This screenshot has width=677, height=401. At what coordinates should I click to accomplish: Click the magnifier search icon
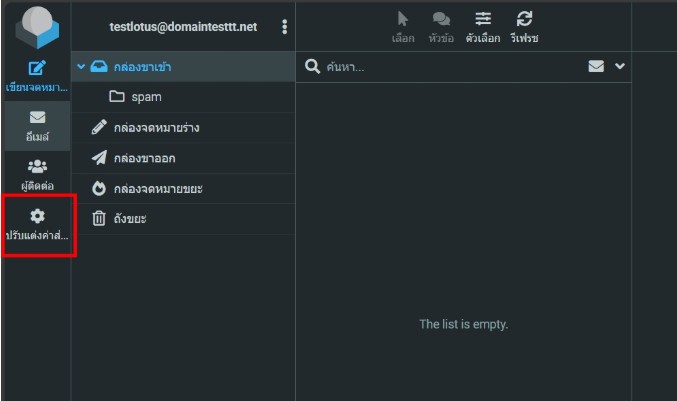(x=312, y=67)
